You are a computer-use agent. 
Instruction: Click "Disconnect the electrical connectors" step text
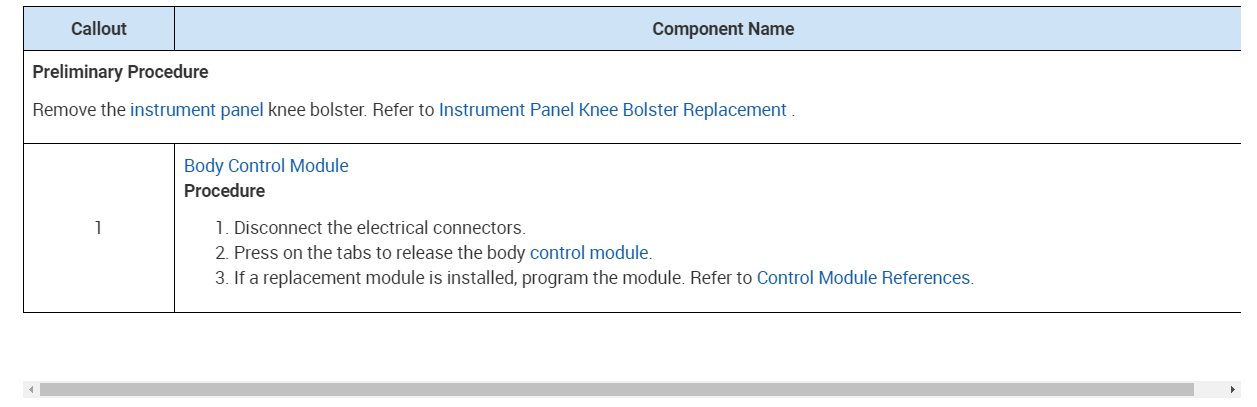[x=379, y=228]
